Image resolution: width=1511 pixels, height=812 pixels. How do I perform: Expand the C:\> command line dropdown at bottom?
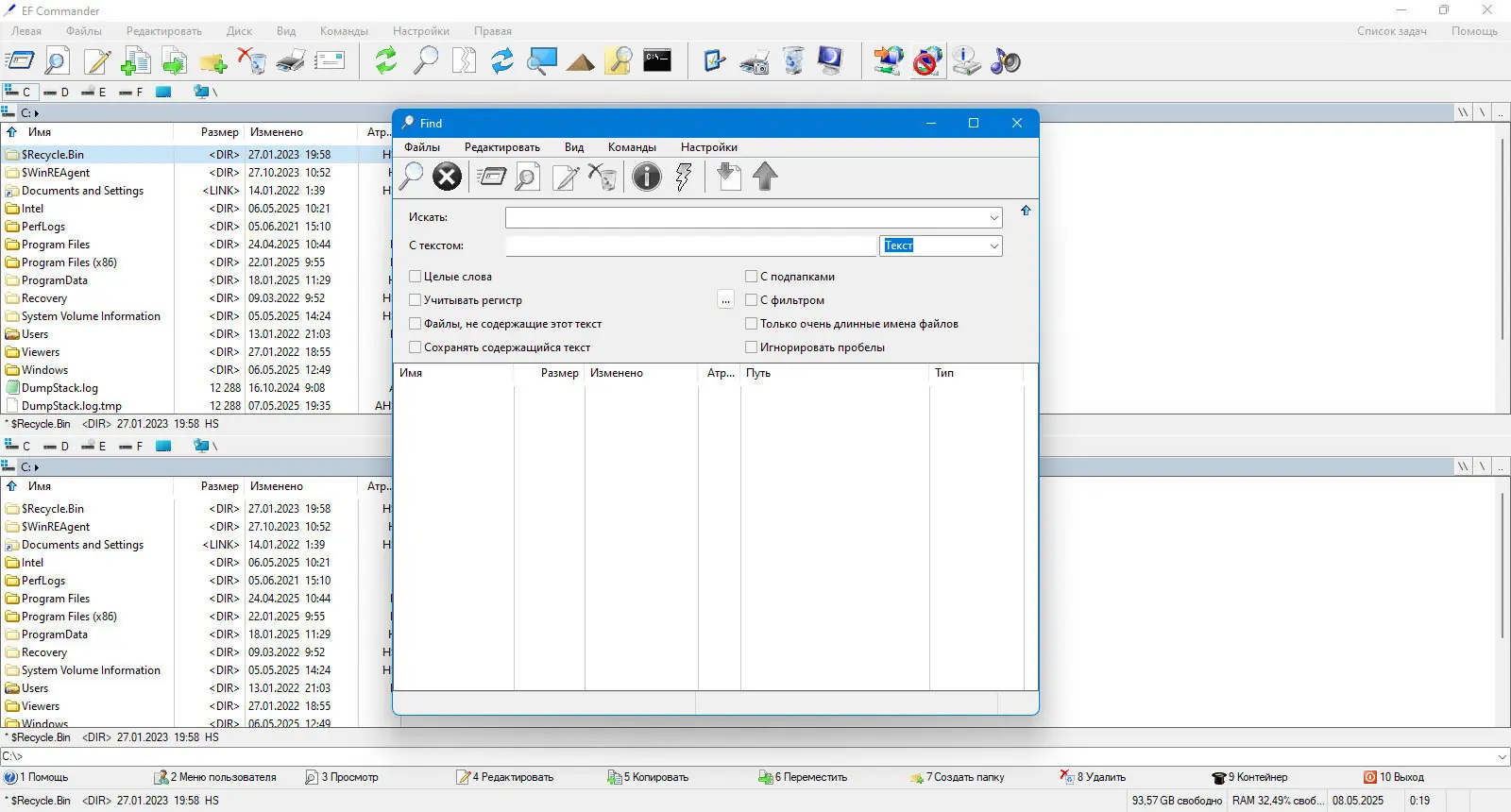coord(1502,756)
